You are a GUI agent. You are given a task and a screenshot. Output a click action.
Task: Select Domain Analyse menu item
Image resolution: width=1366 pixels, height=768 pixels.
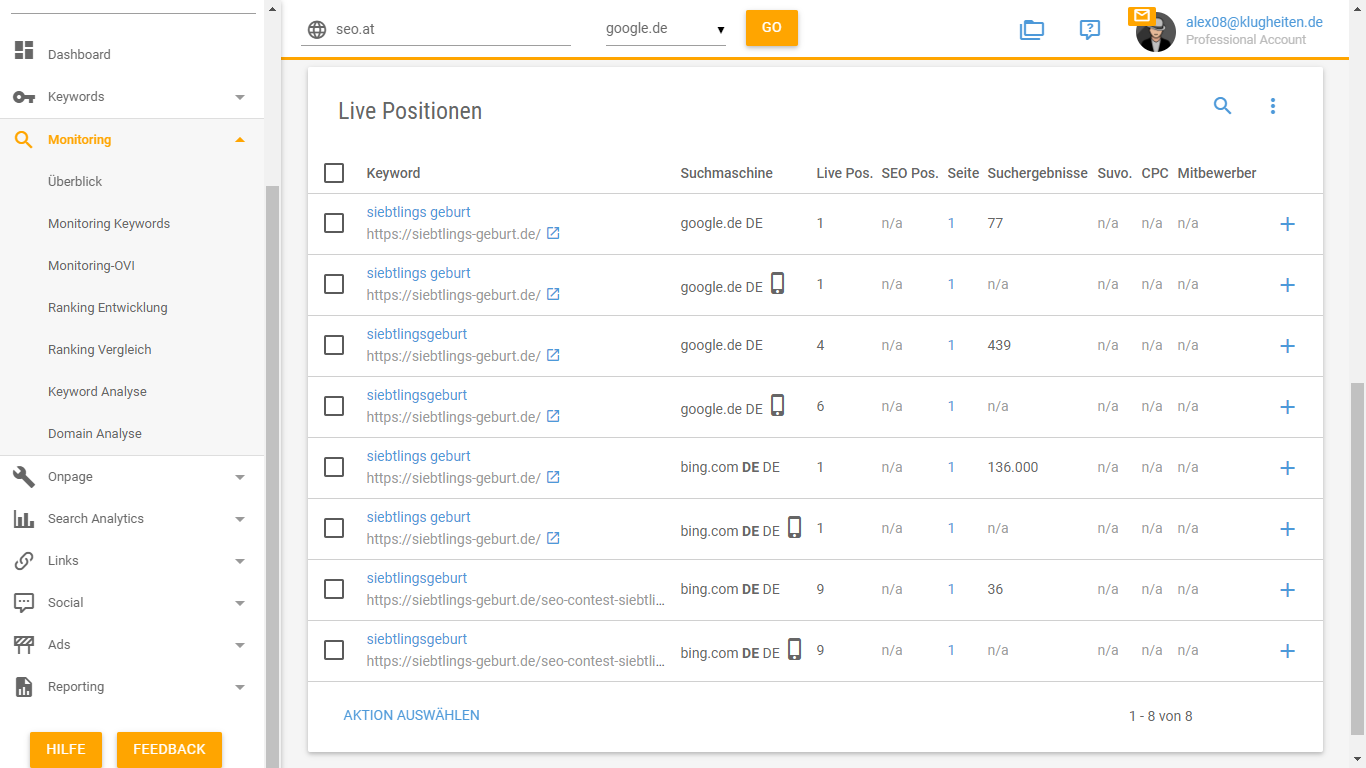pos(95,434)
